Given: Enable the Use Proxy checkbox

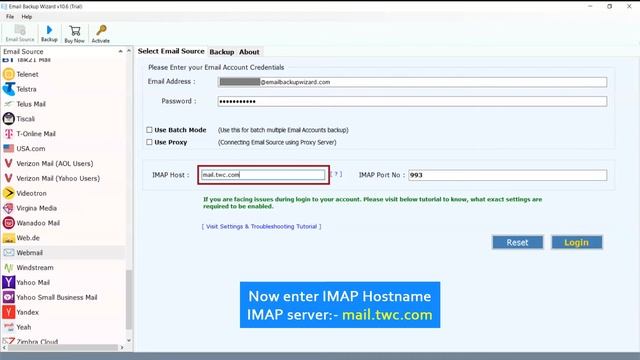Looking at the screenshot, I should (x=149, y=142).
